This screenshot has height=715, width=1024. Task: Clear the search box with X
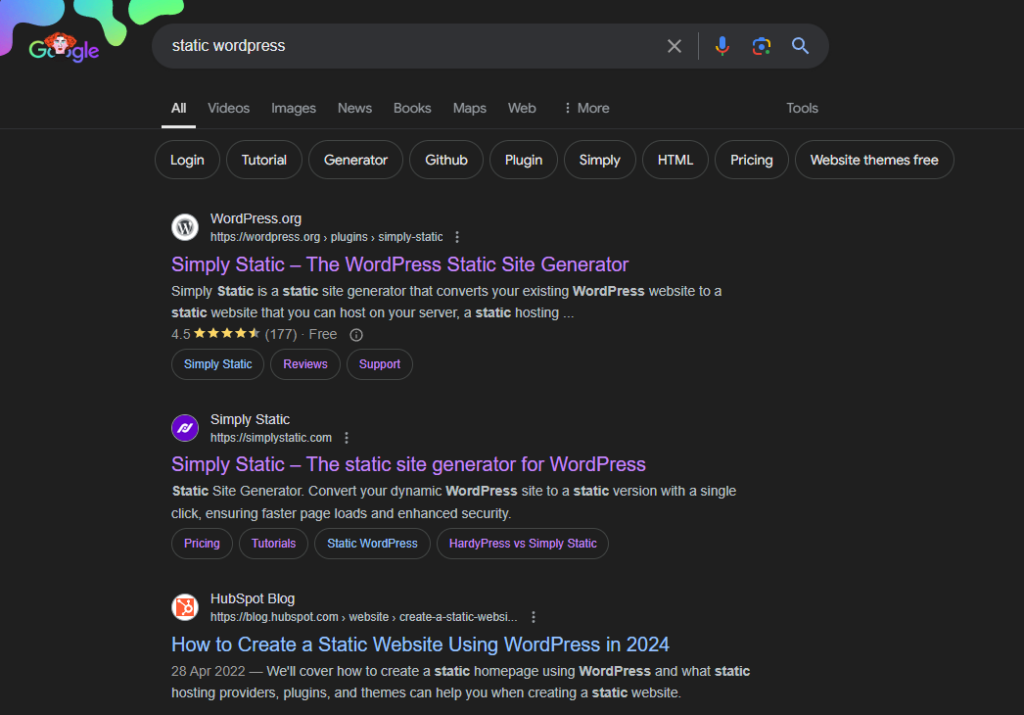coord(674,46)
